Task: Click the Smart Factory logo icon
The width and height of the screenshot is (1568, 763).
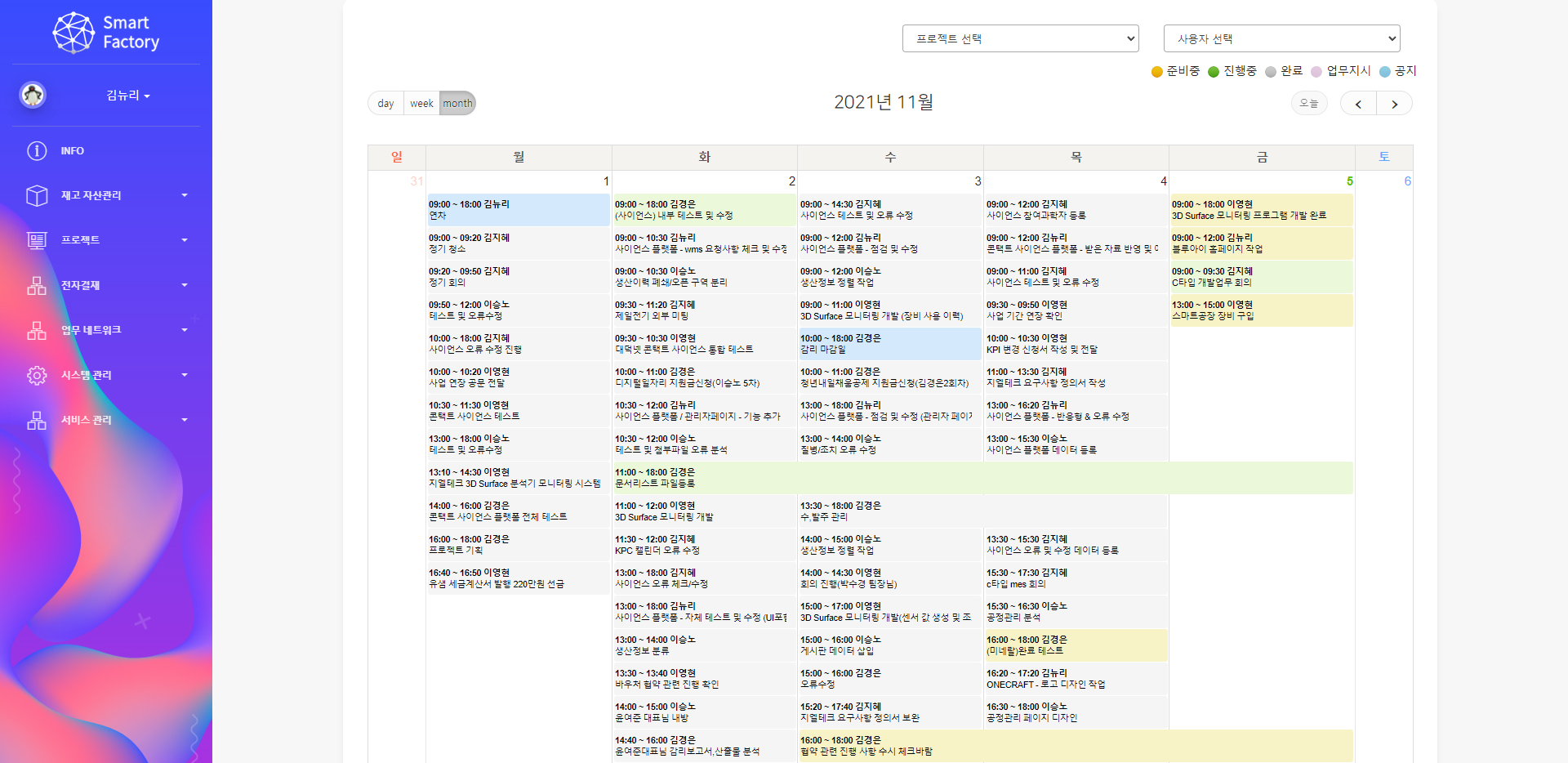Action: [x=73, y=33]
